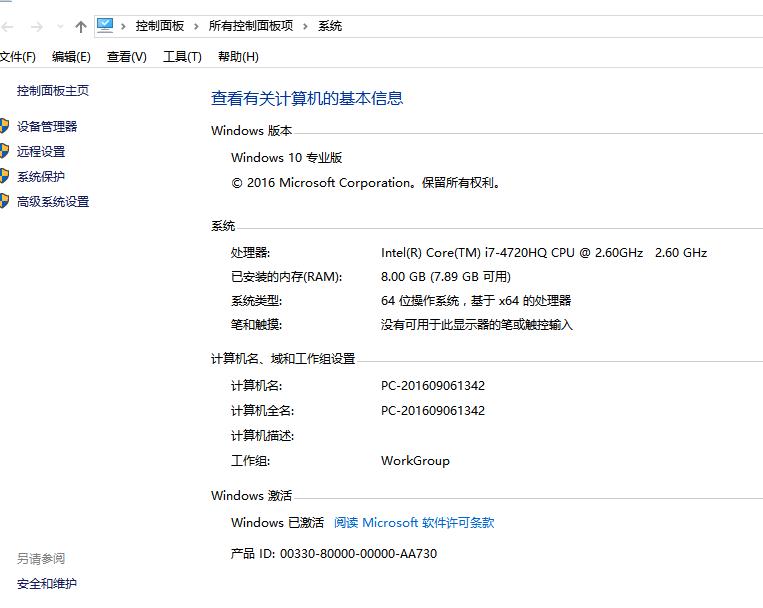The height and width of the screenshot is (608, 763).
Task: Expand the chevron after 所有控制面板项 breadcrumb
Action: click(306, 26)
